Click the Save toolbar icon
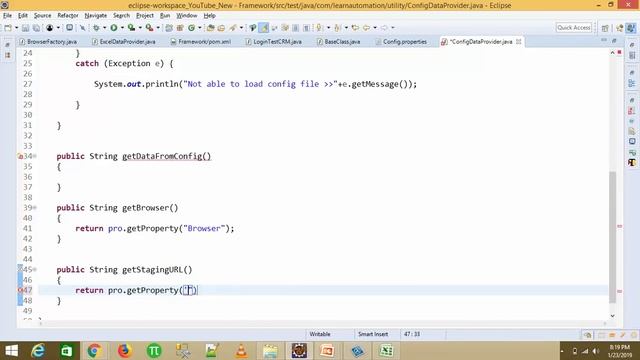This screenshot has height=360, width=640. coord(25,28)
